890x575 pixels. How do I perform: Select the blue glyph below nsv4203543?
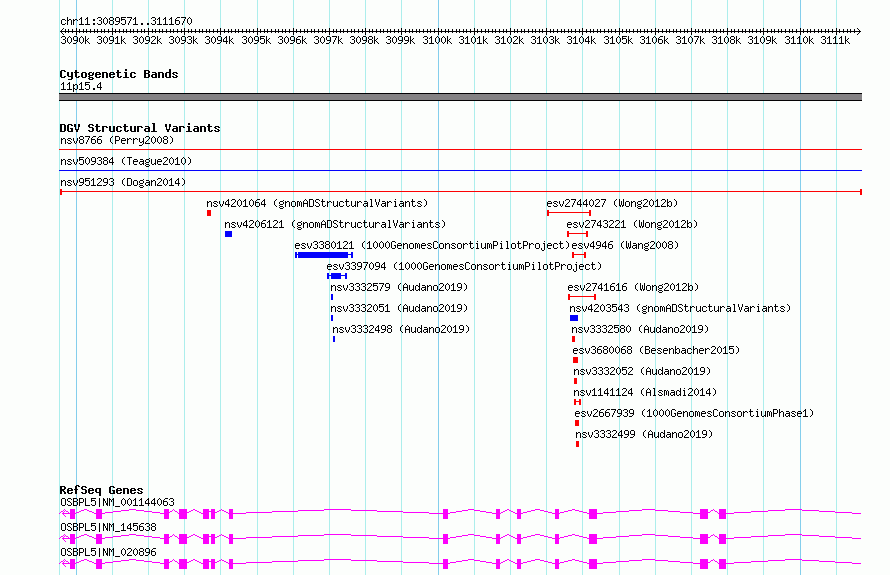point(574,318)
